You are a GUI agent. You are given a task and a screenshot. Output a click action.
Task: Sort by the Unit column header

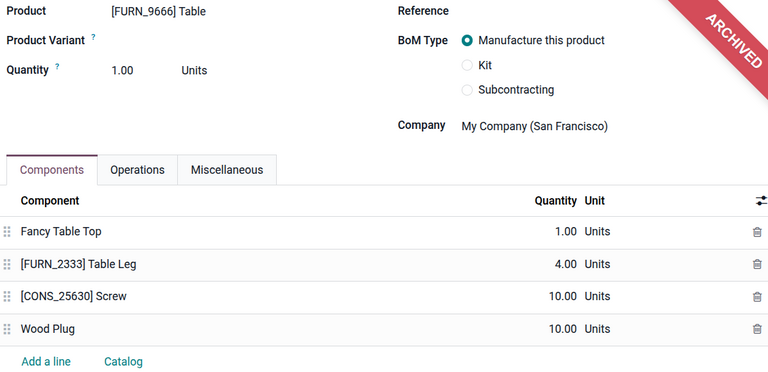point(595,201)
